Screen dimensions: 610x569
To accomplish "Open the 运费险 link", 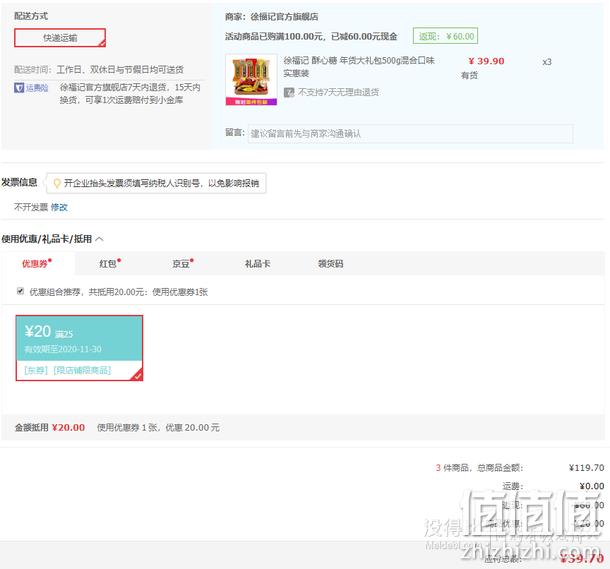I will click(x=37, y=88).
